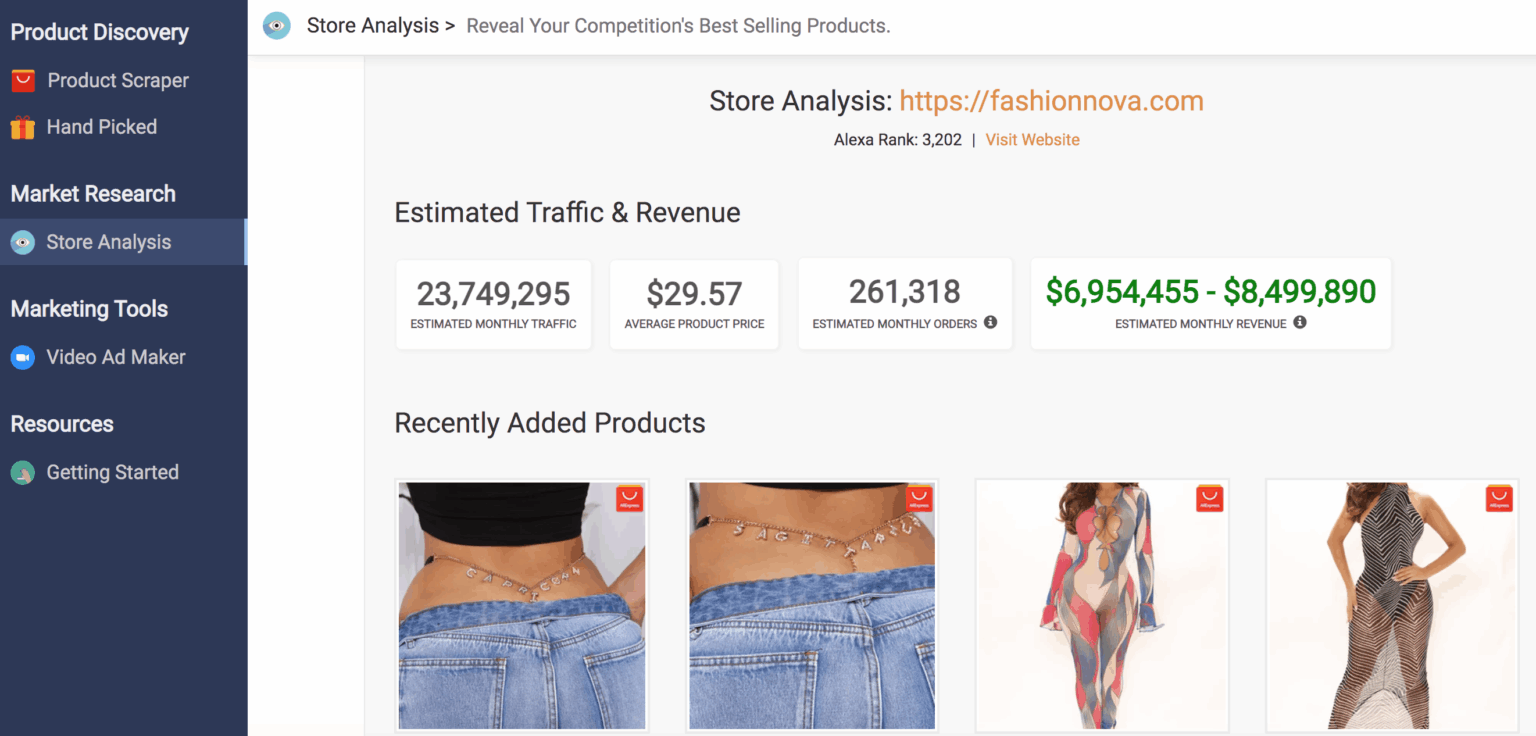Open the fashionnova.com store link
The image size is (1536, 736).
point(1051,101)
